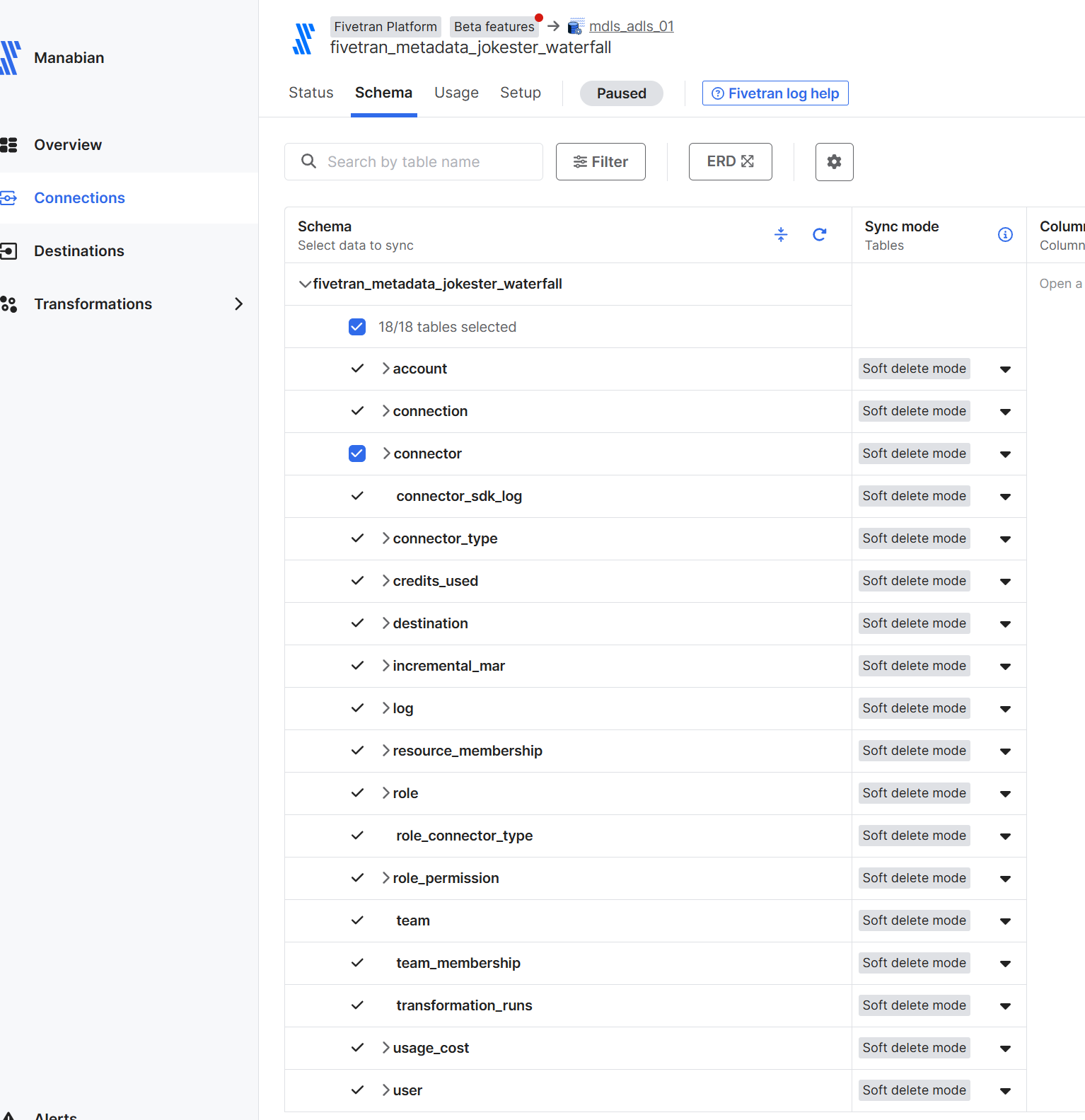Open sync mode dropdown for team_membership
Image resolution: width=1085 pixels, height=1120 pixels.
click(1005, 964)
